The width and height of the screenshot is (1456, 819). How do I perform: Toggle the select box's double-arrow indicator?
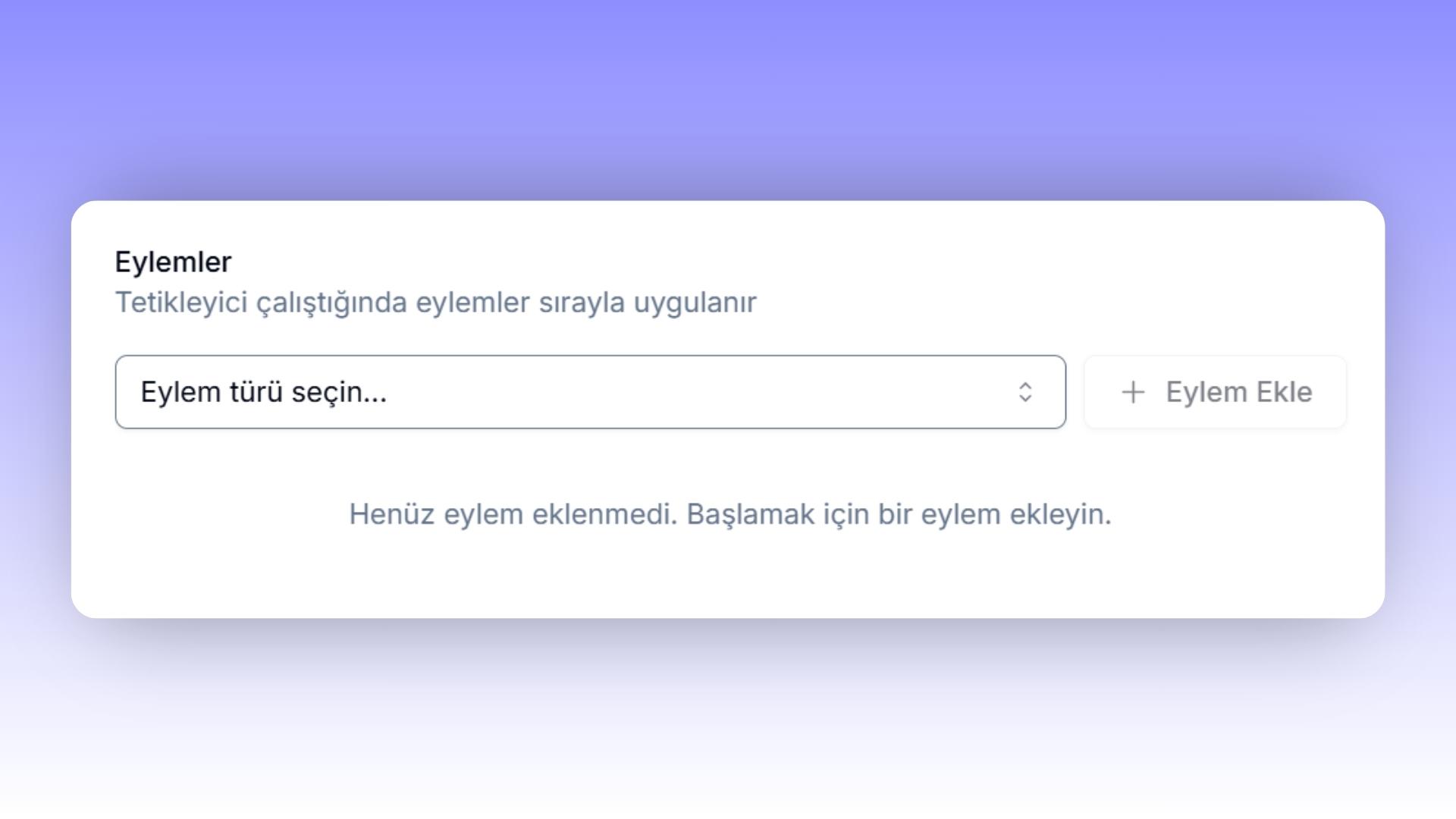click(x=1025, y=392)
